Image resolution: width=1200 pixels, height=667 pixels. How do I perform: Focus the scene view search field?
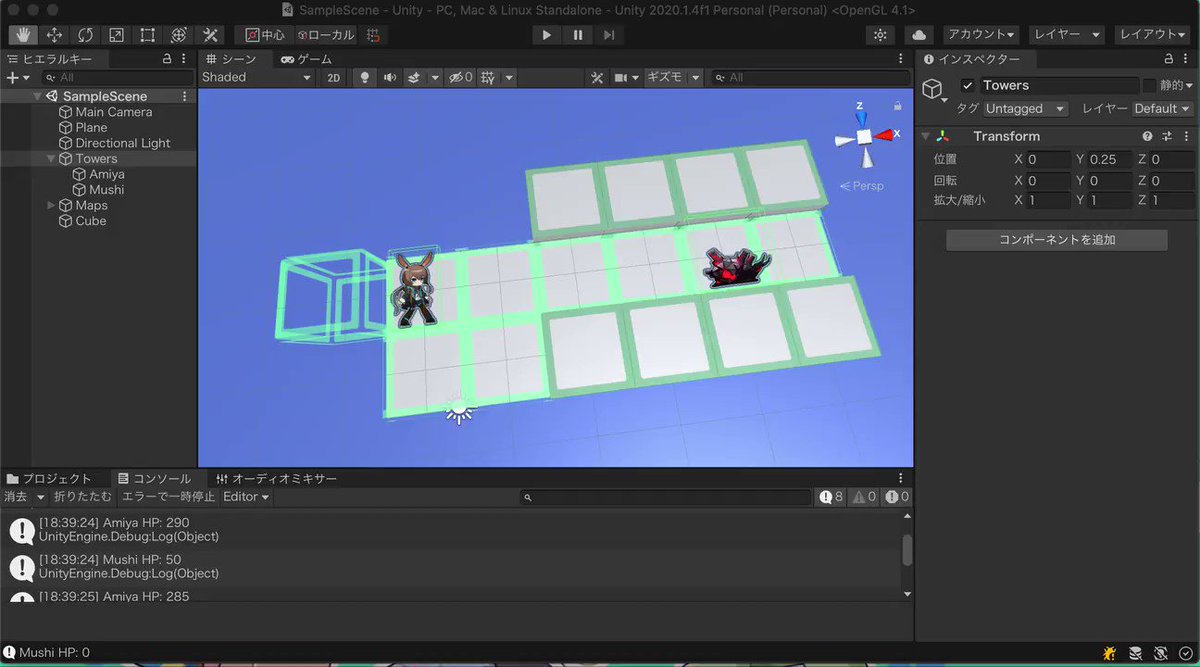[809, 77]
